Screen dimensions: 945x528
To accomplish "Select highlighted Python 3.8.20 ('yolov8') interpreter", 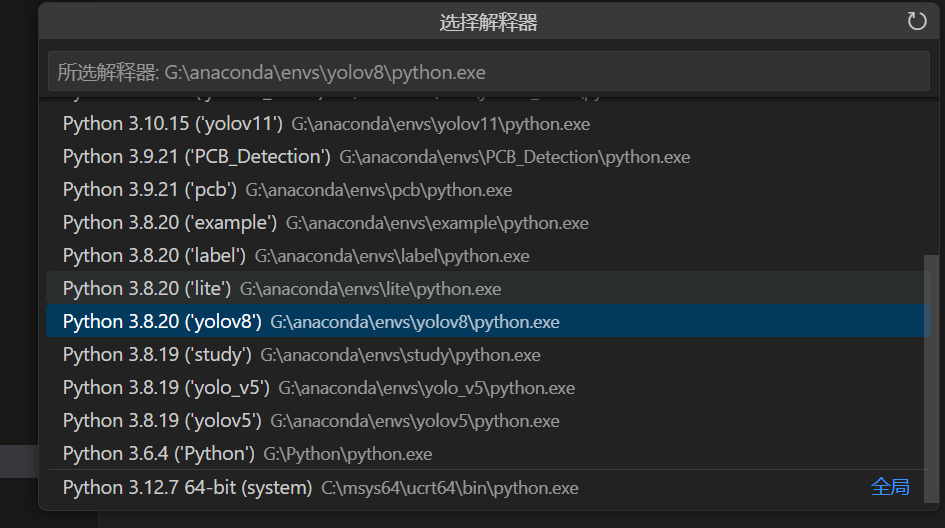I will tap(488, 321).
